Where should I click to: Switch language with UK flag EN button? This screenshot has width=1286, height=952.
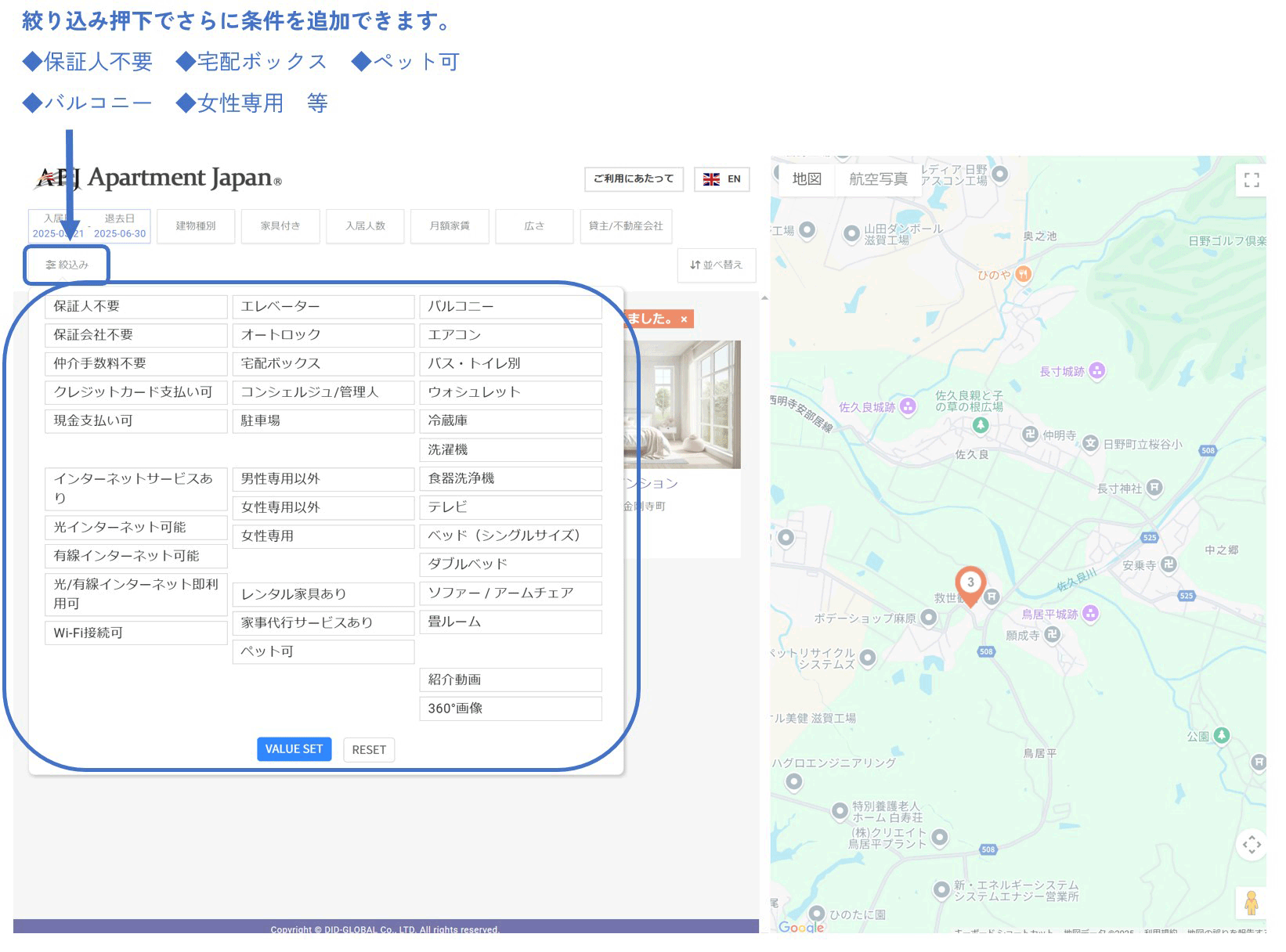coord(721,179)
